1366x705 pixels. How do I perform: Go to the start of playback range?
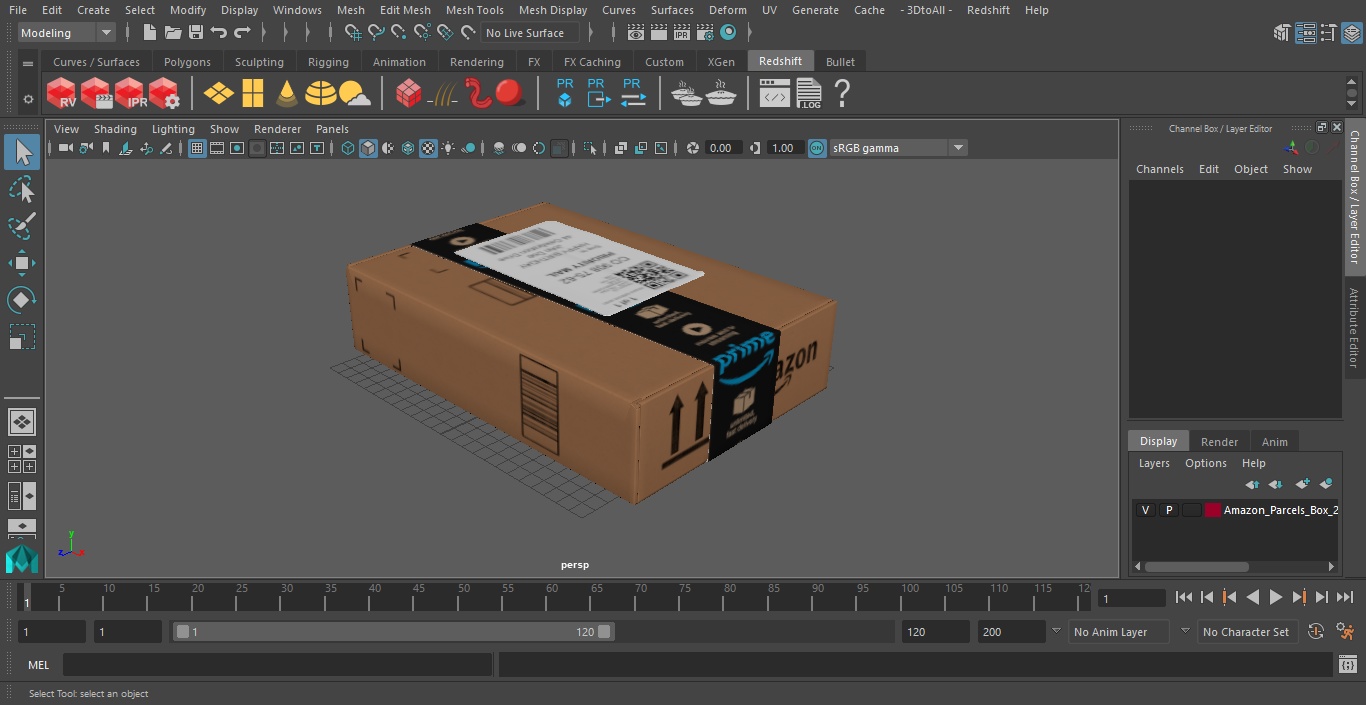[x=1184, y=597]
